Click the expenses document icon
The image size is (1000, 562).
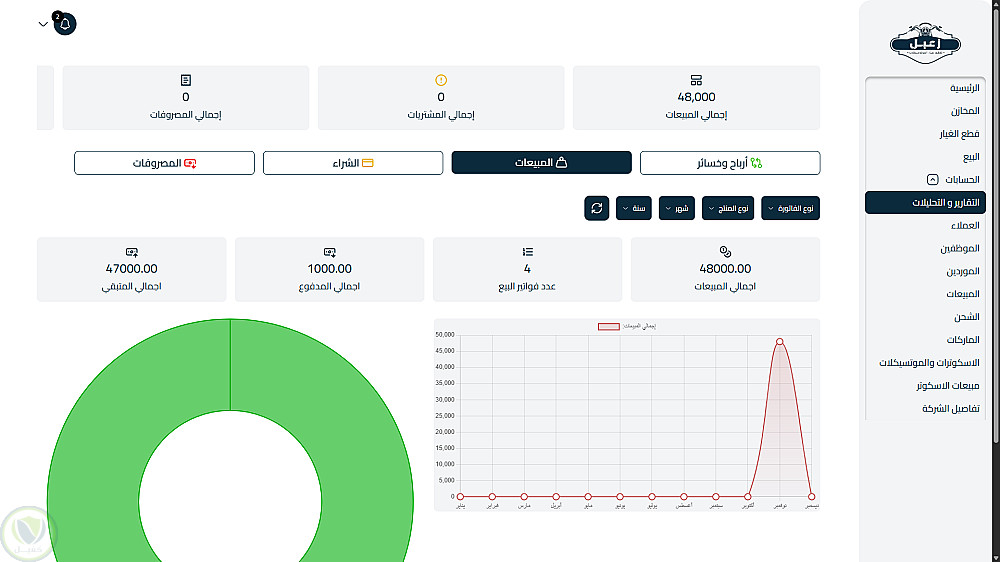(x=186, y=80)
